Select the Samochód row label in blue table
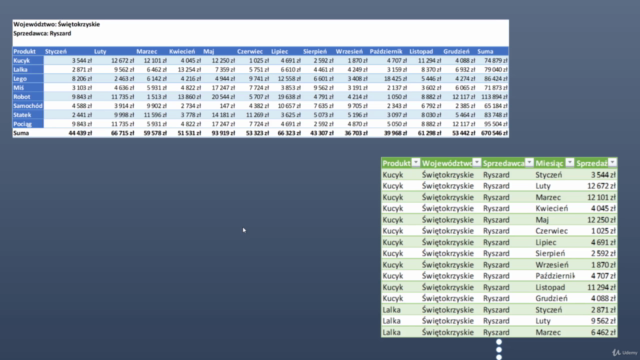 (28, 106)
